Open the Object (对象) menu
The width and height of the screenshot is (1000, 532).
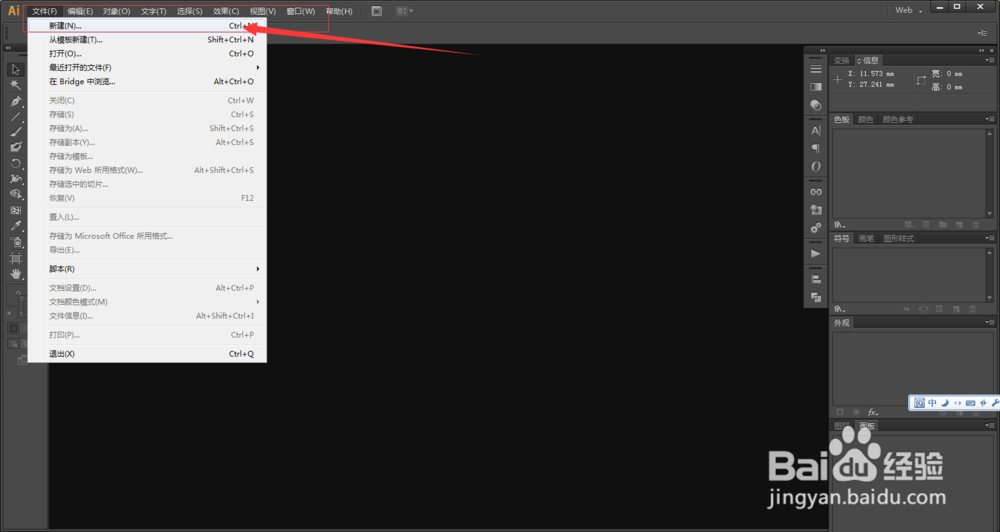click(116, 11)
